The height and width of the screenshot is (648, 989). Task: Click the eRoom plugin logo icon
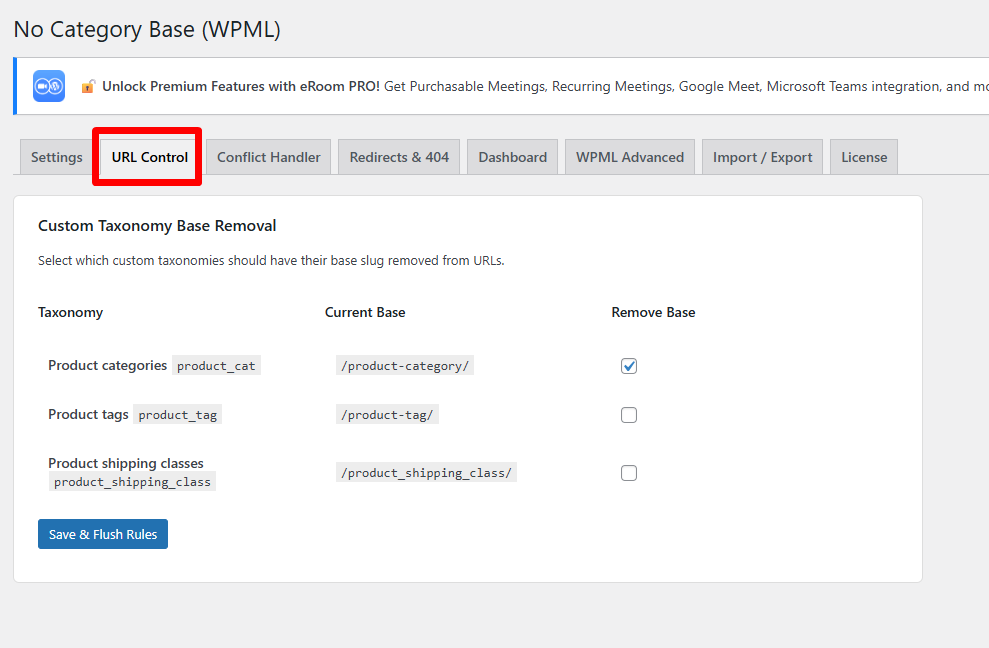[49, 86]
